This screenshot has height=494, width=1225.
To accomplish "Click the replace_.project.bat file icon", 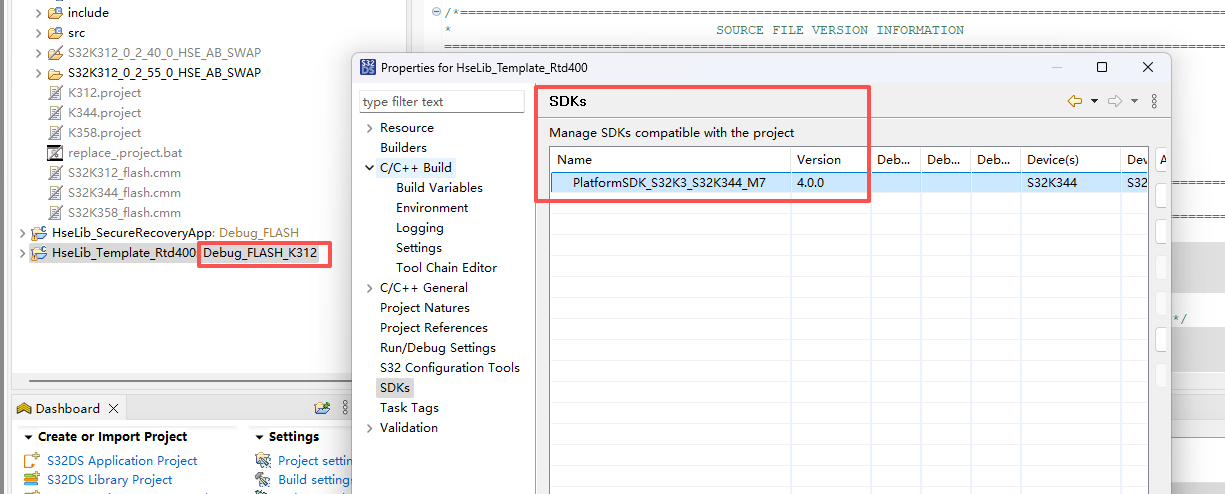I will point(56,153).
